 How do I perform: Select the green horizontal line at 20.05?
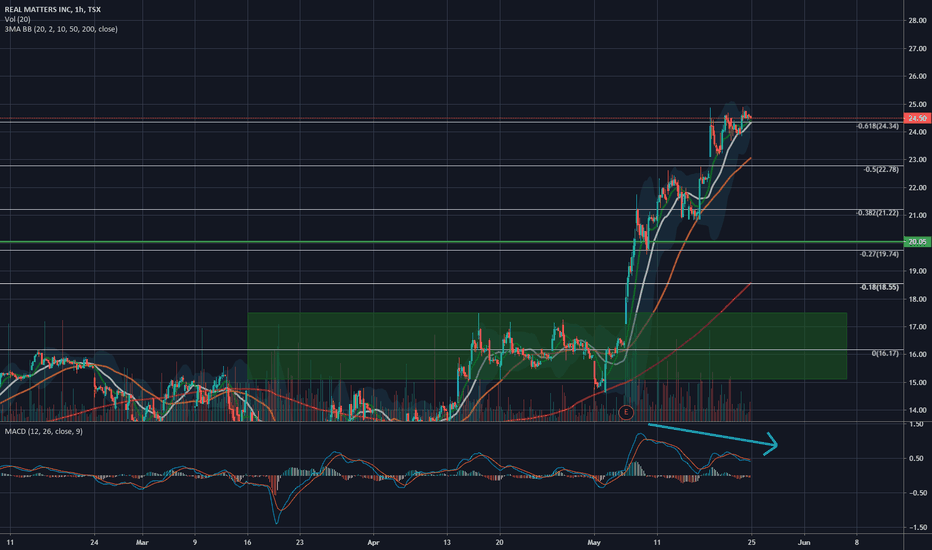tap(452, 242)
